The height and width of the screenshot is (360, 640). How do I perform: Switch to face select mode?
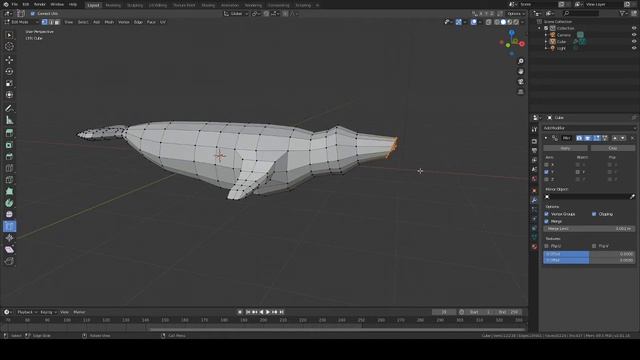[57, 22]
